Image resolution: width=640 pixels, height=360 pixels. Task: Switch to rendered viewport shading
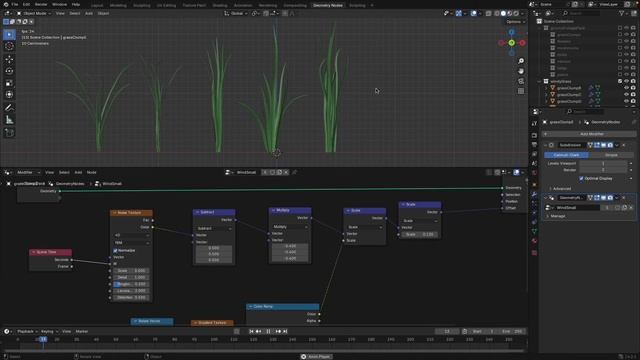516,13
